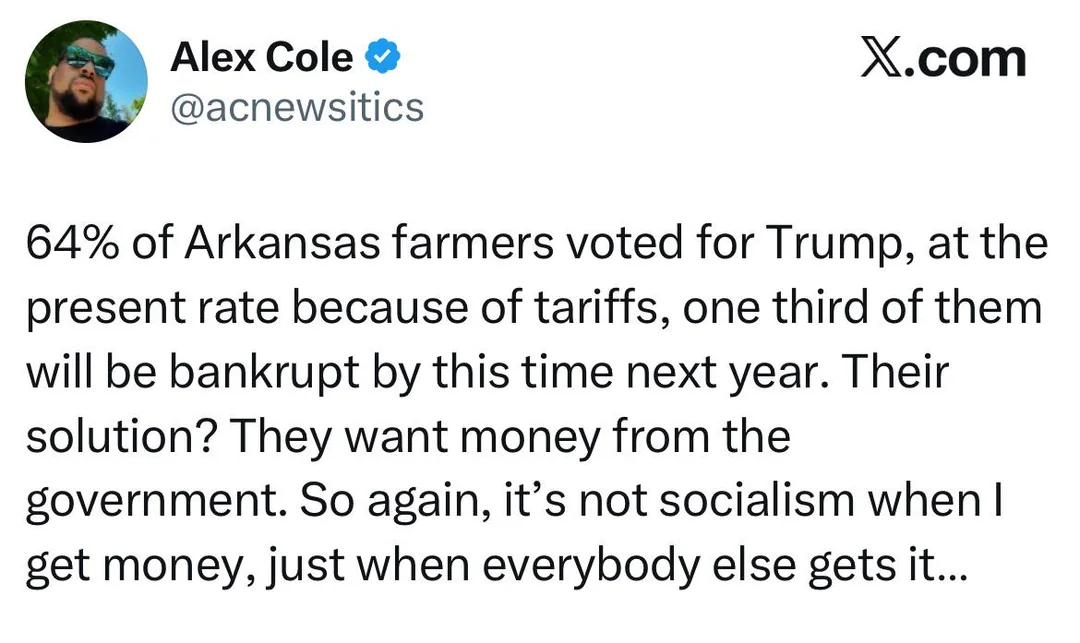The image size is (1080, 643).
Task: Click Alex Cole's profile picture
Action: tap(86, 81)
